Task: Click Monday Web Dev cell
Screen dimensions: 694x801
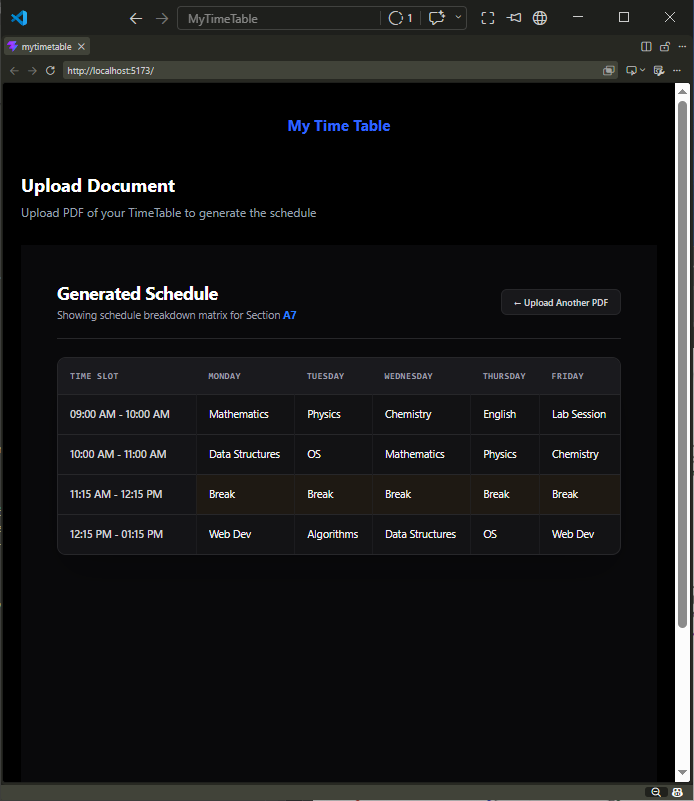Action: tap(245, 534)
